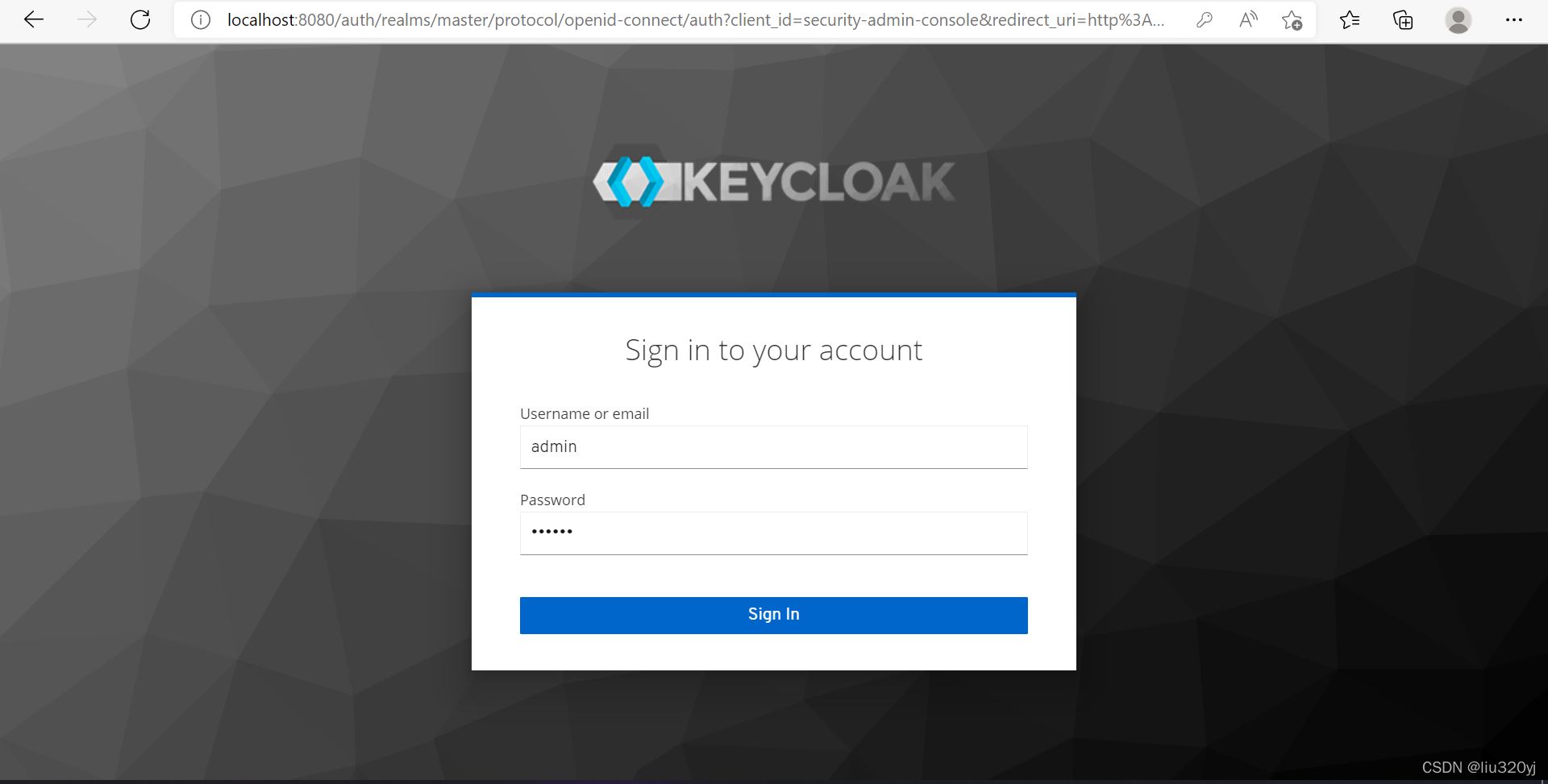Click the Keycloak logo
The image size is (1548, 784).
click(x=774, y=180)
